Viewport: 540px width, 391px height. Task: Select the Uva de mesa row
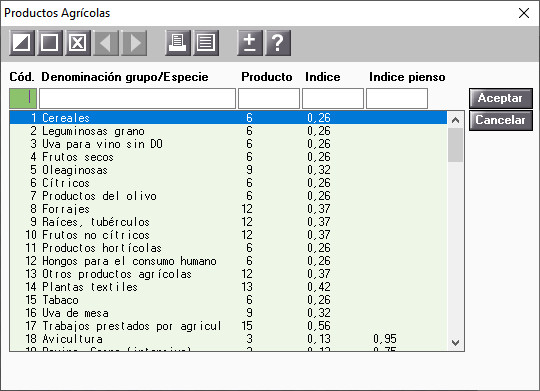(228, 313)
